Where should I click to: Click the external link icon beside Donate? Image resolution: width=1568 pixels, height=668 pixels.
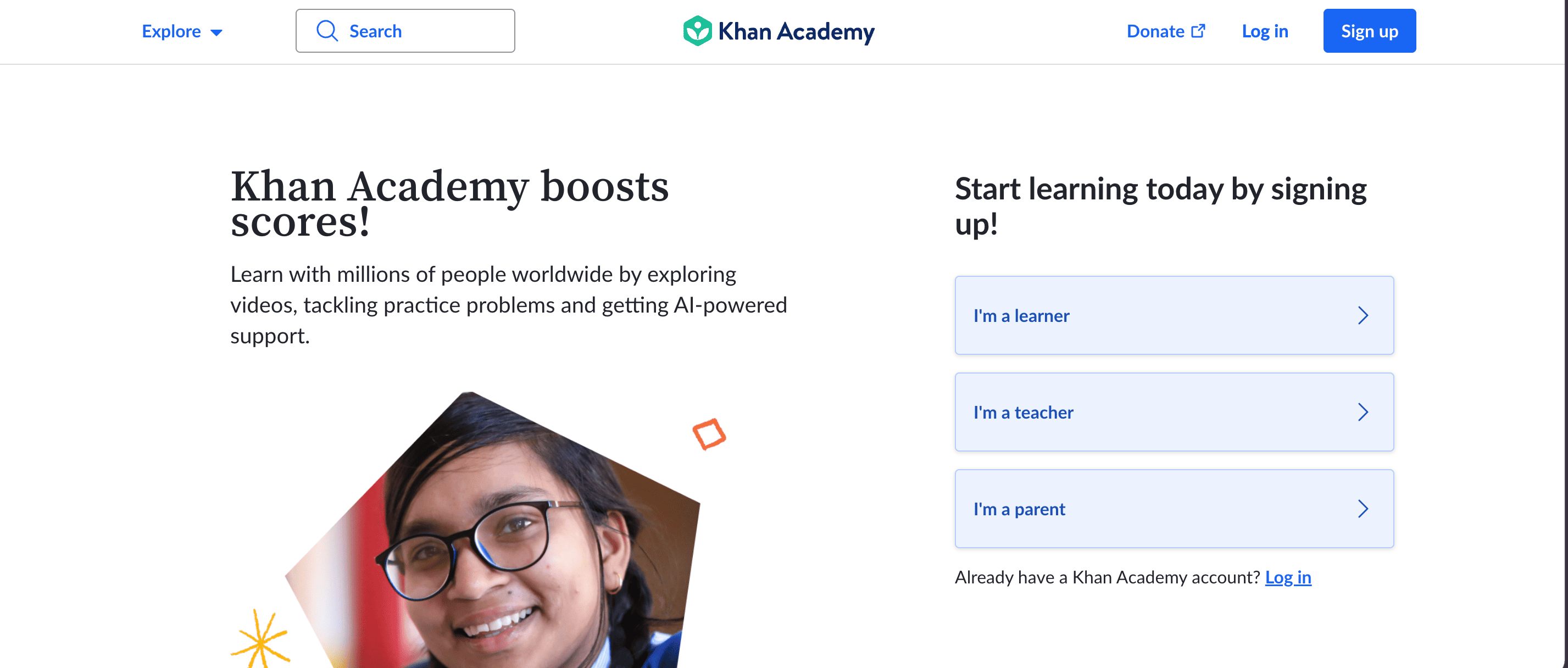coord(1198,31)
